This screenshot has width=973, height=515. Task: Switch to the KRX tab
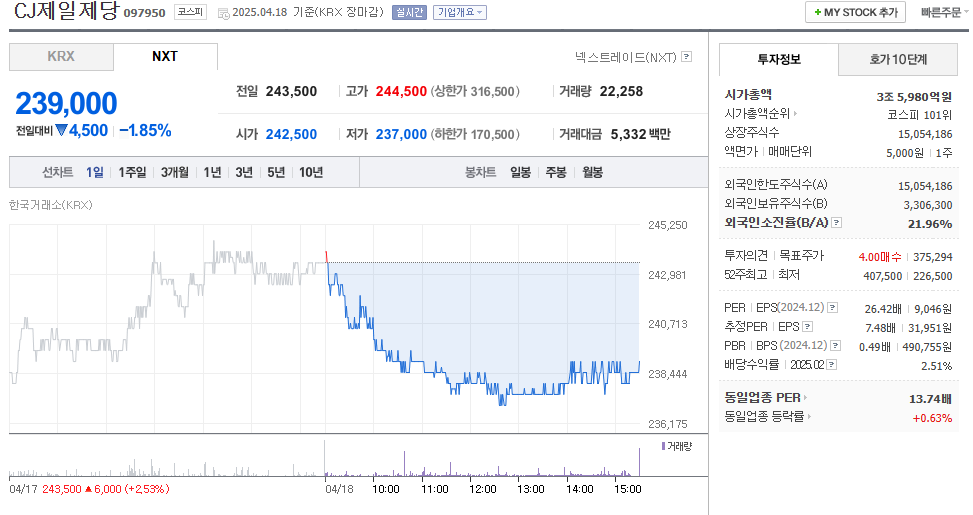coord(61,56)
